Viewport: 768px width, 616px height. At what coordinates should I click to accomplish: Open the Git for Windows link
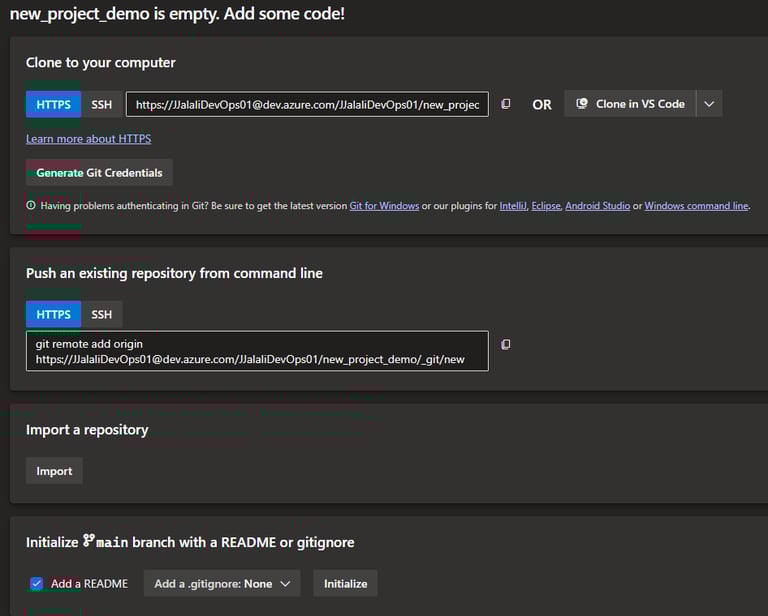click(x=384, y=206)
